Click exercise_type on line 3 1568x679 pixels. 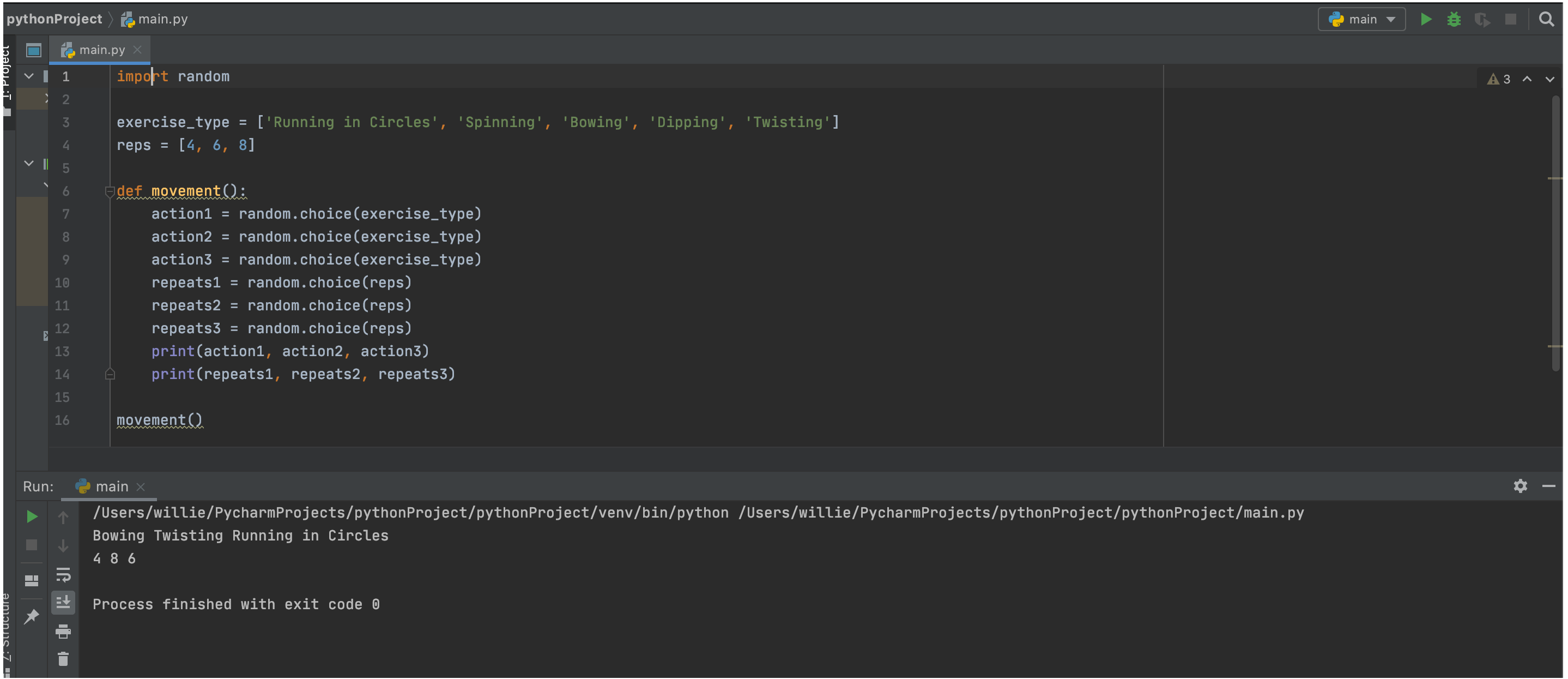point(173,122)
